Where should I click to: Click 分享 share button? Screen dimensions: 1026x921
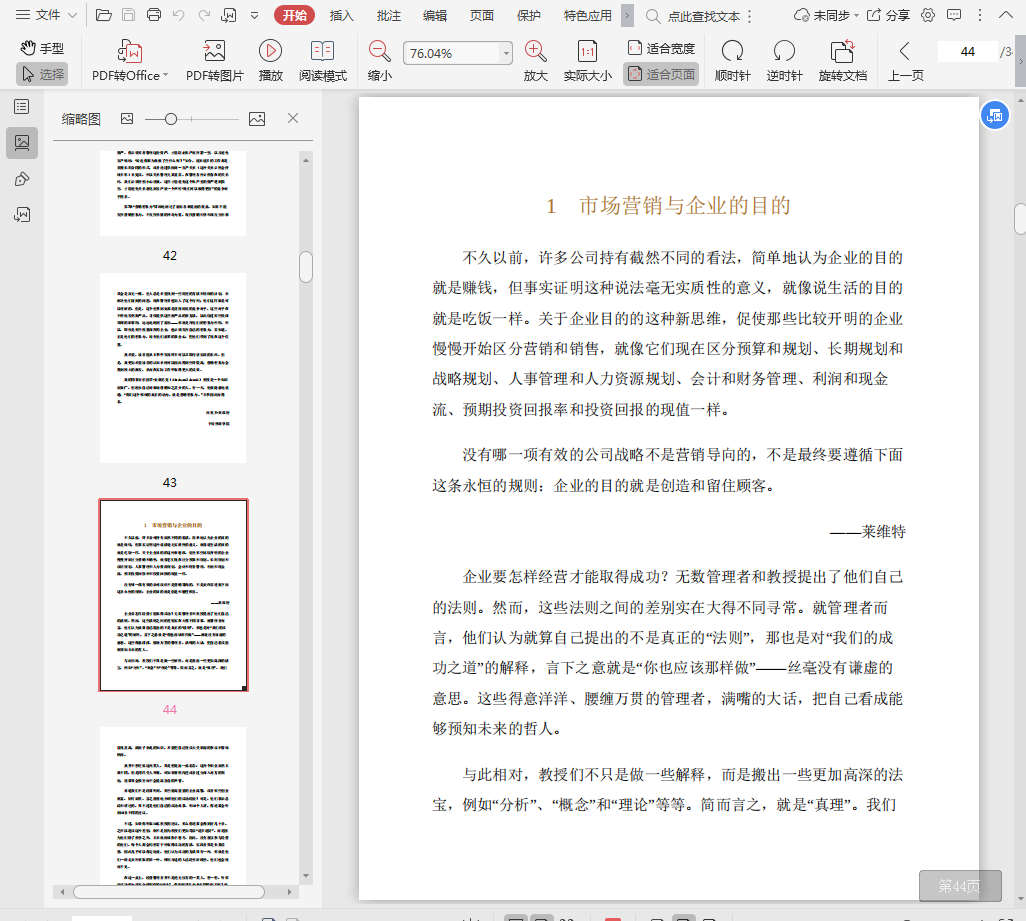pos(888,15)
